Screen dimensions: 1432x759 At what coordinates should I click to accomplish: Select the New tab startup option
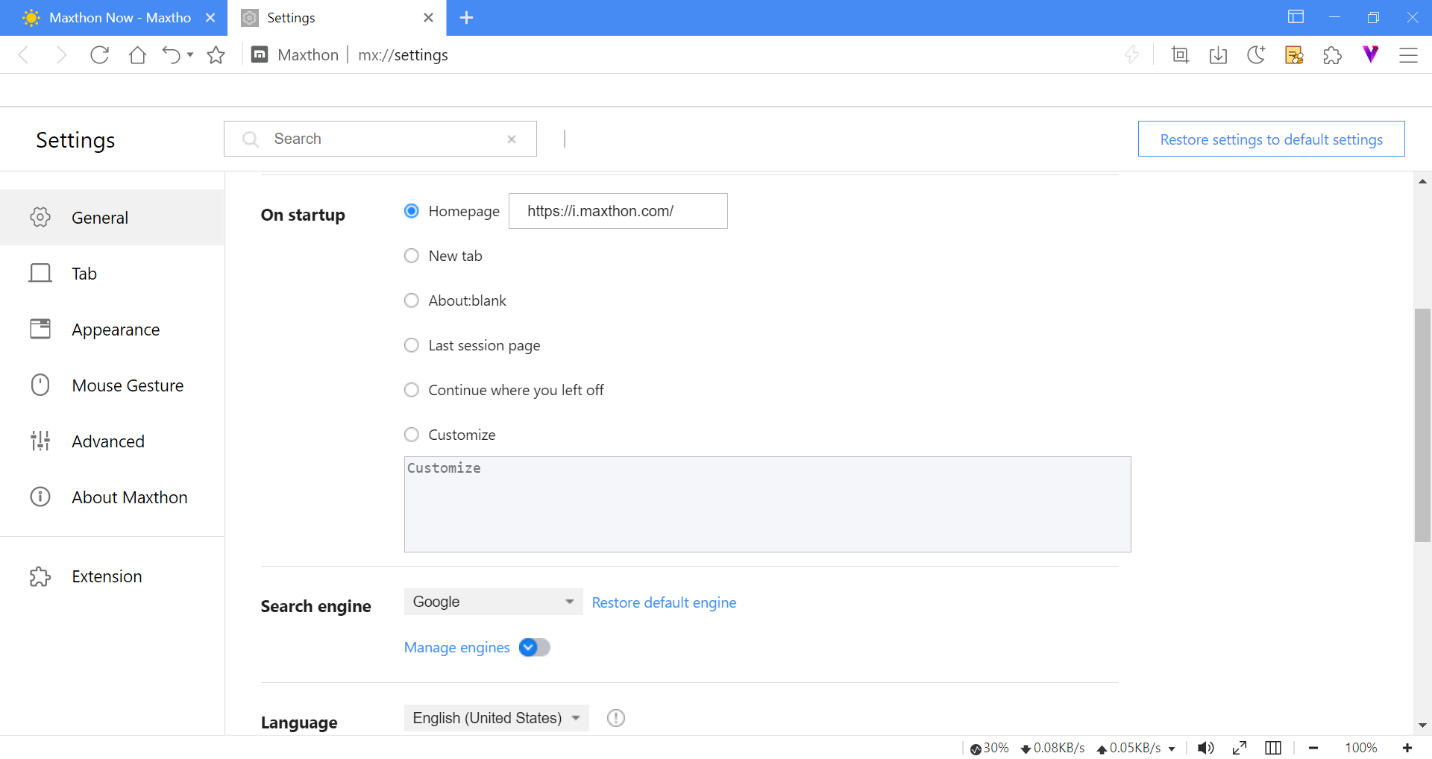[411, 256]
